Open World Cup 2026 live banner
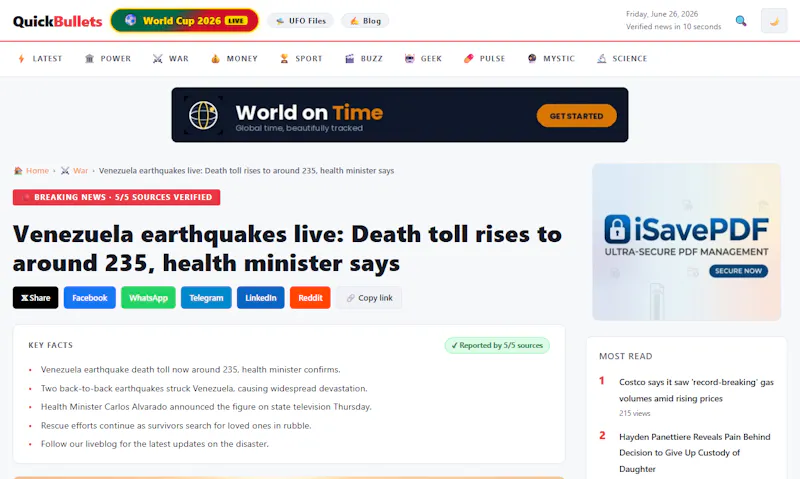 pyautogui.click(x=185, y=20)
